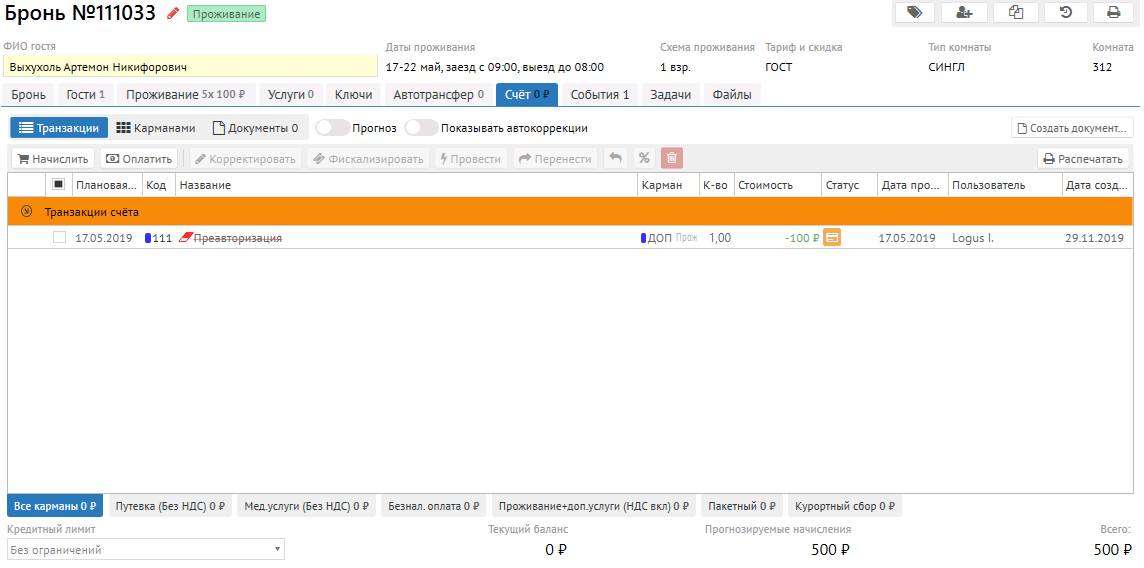Select the Проживание+доп.услуги (НДС вкл) pocket

click(593, 506)
